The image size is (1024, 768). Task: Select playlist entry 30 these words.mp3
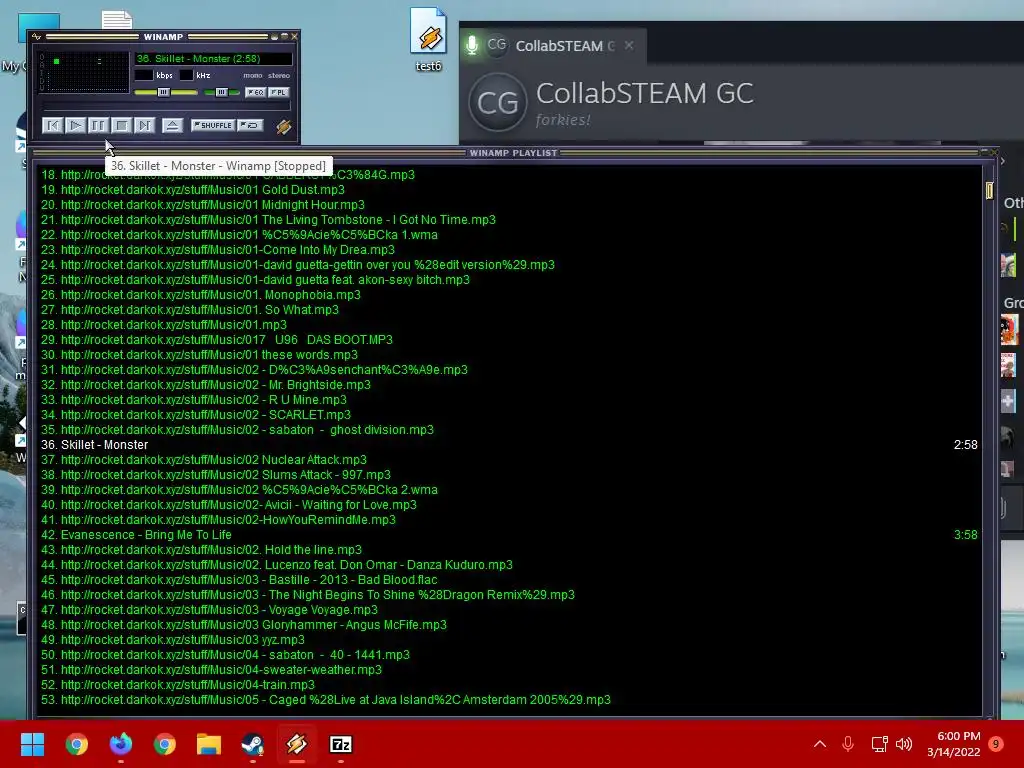pos(509,355)
